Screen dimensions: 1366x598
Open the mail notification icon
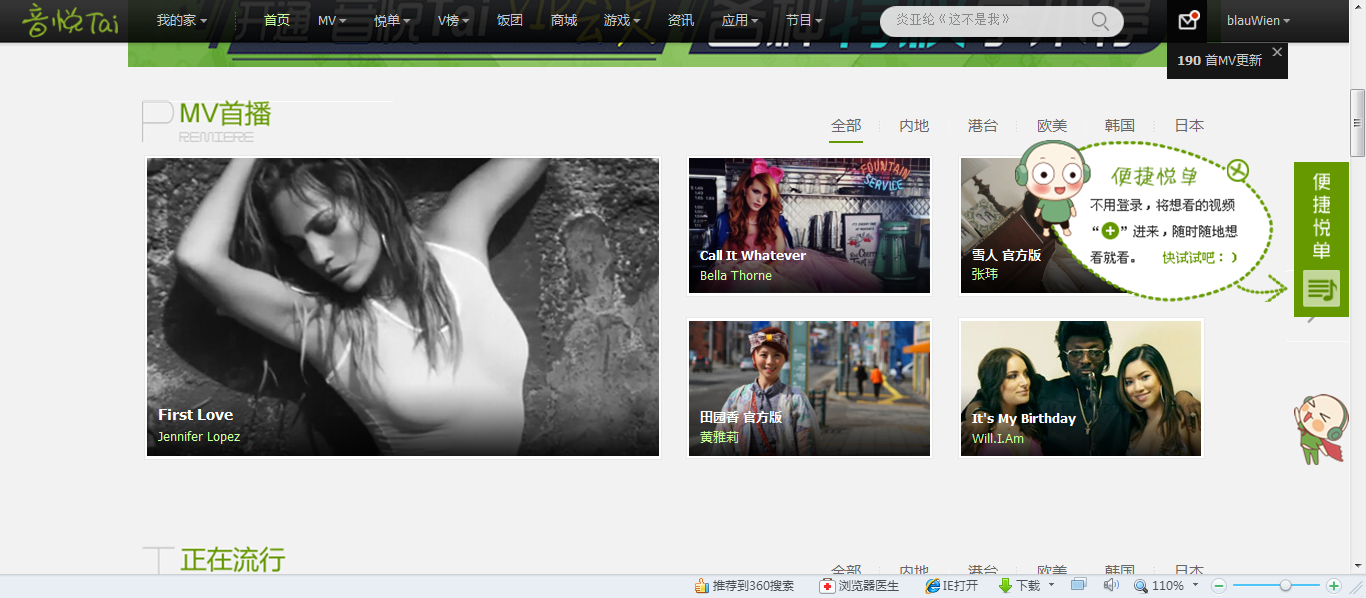tap(1187, 21)
